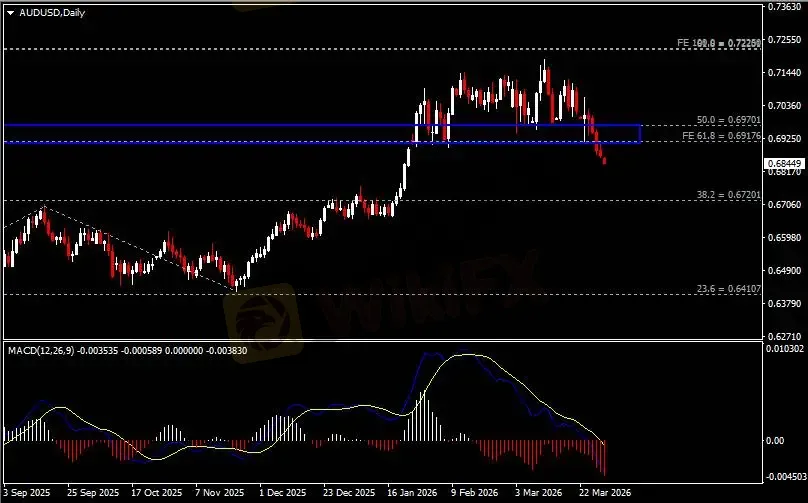Click the triangle arrow beside AUDUSD,Daily
Image resolution: width=808 pixels, height=503 pixels.
point(10,11)
